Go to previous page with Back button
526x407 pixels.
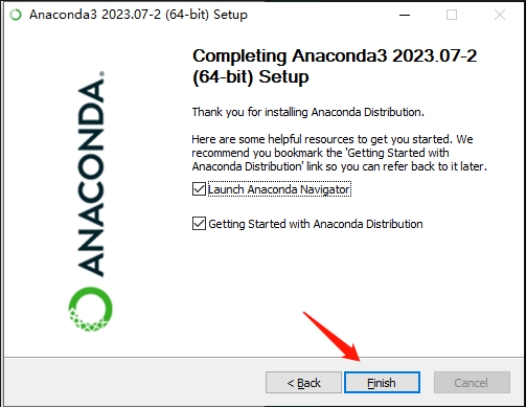304,382
